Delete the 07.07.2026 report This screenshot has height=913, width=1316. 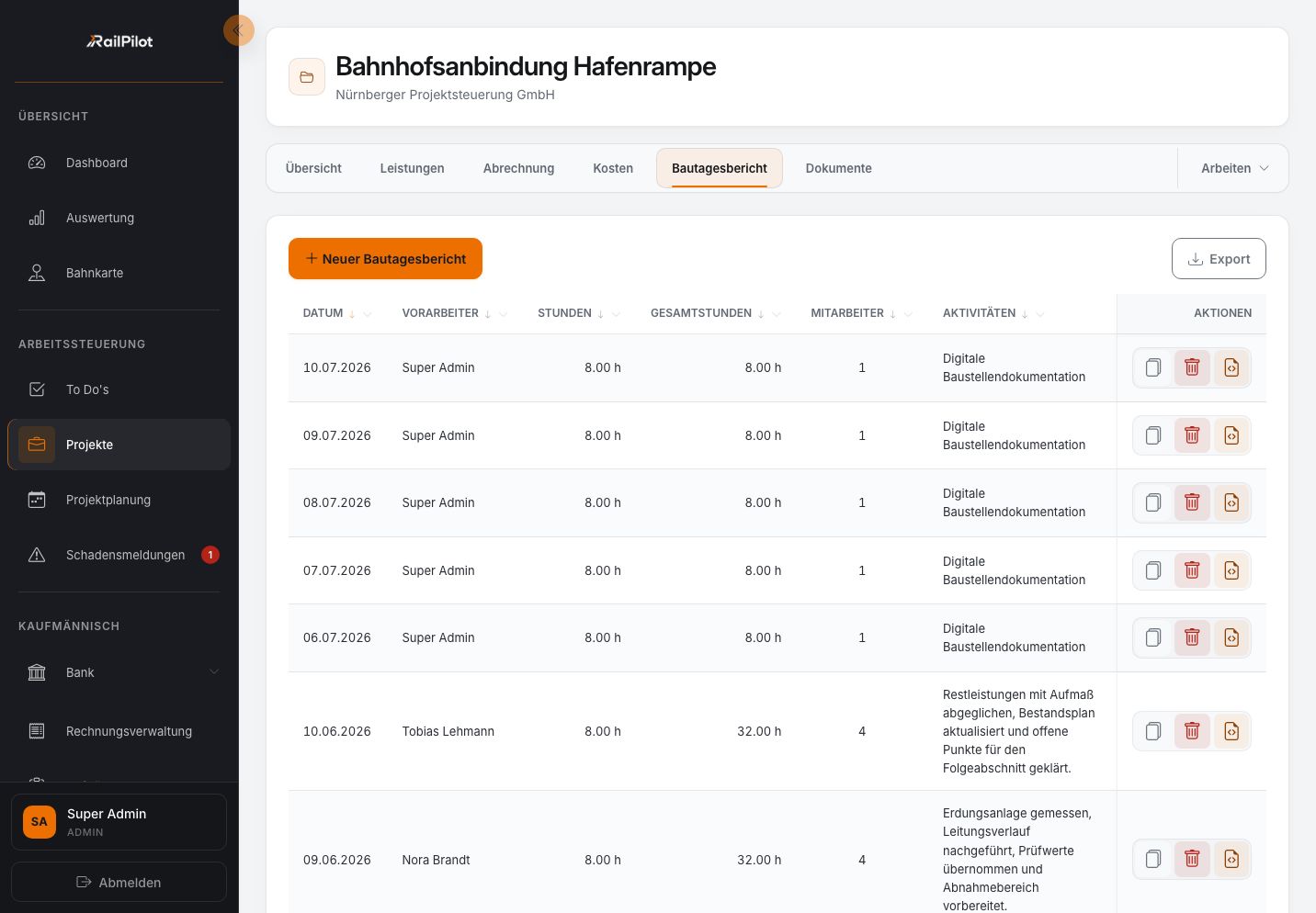1192,570
